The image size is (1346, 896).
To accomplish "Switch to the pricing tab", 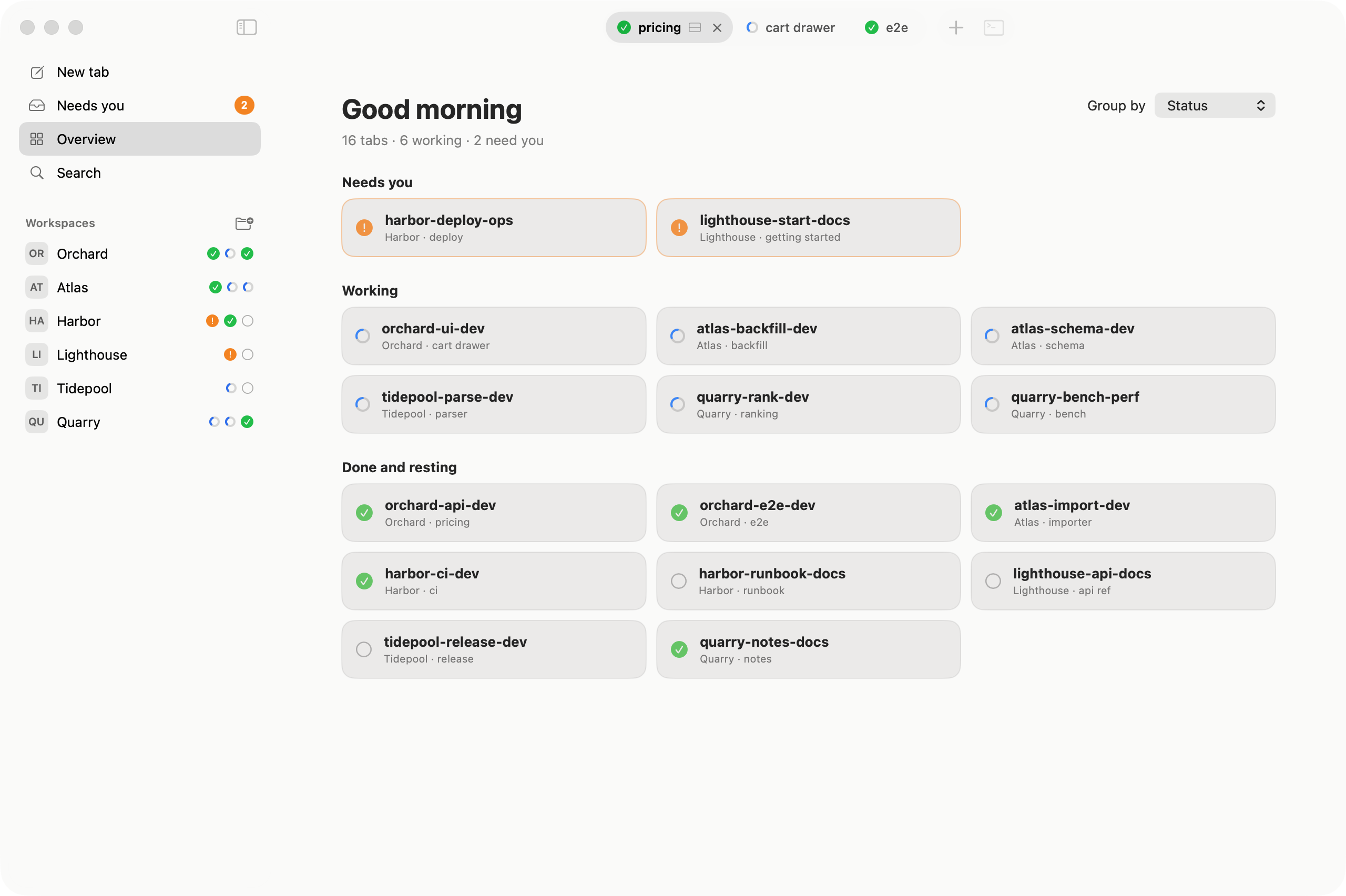I will [x=669, y=27].
